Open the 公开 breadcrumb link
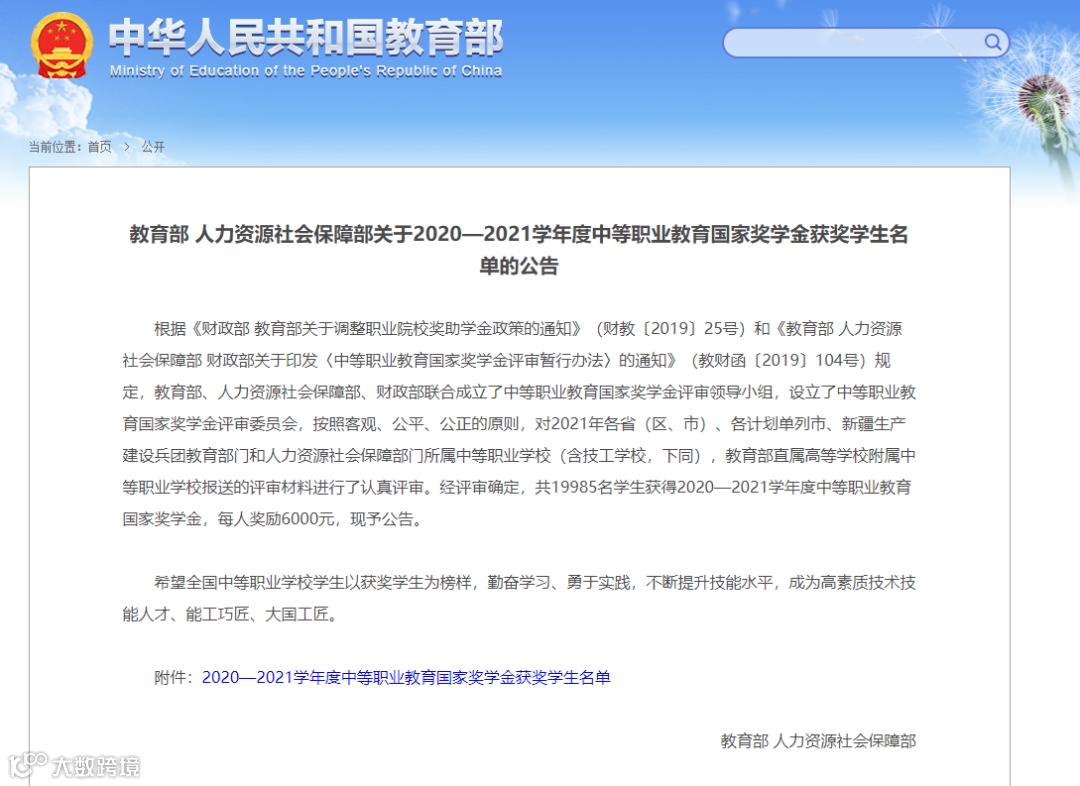The height and width of the screenshot is (786, 1080). click(x=153, y=147)
